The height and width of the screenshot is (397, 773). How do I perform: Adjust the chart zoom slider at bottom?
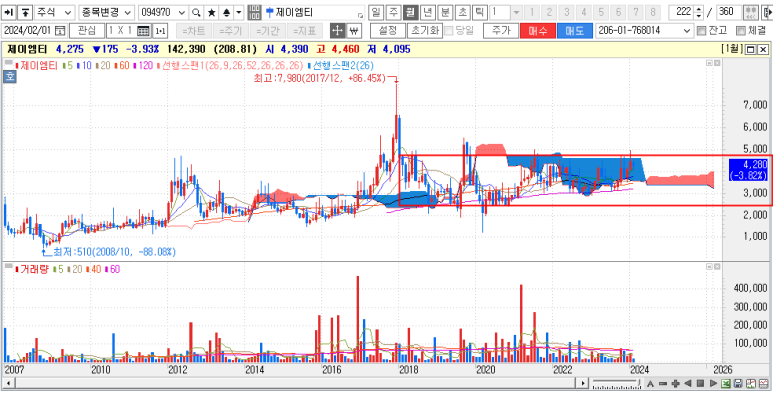tap(617, 383)
